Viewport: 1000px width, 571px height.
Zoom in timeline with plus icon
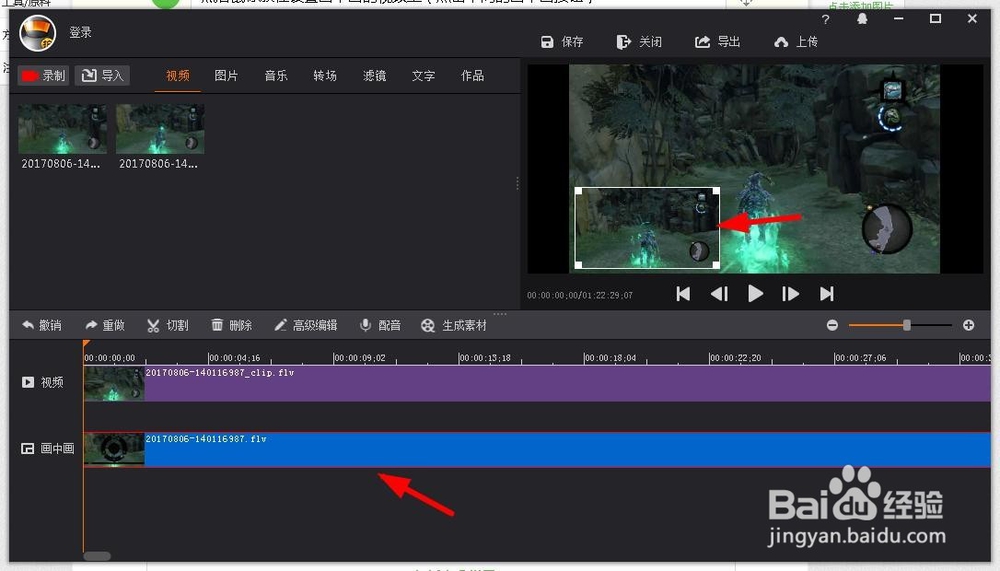pos(969,326)
